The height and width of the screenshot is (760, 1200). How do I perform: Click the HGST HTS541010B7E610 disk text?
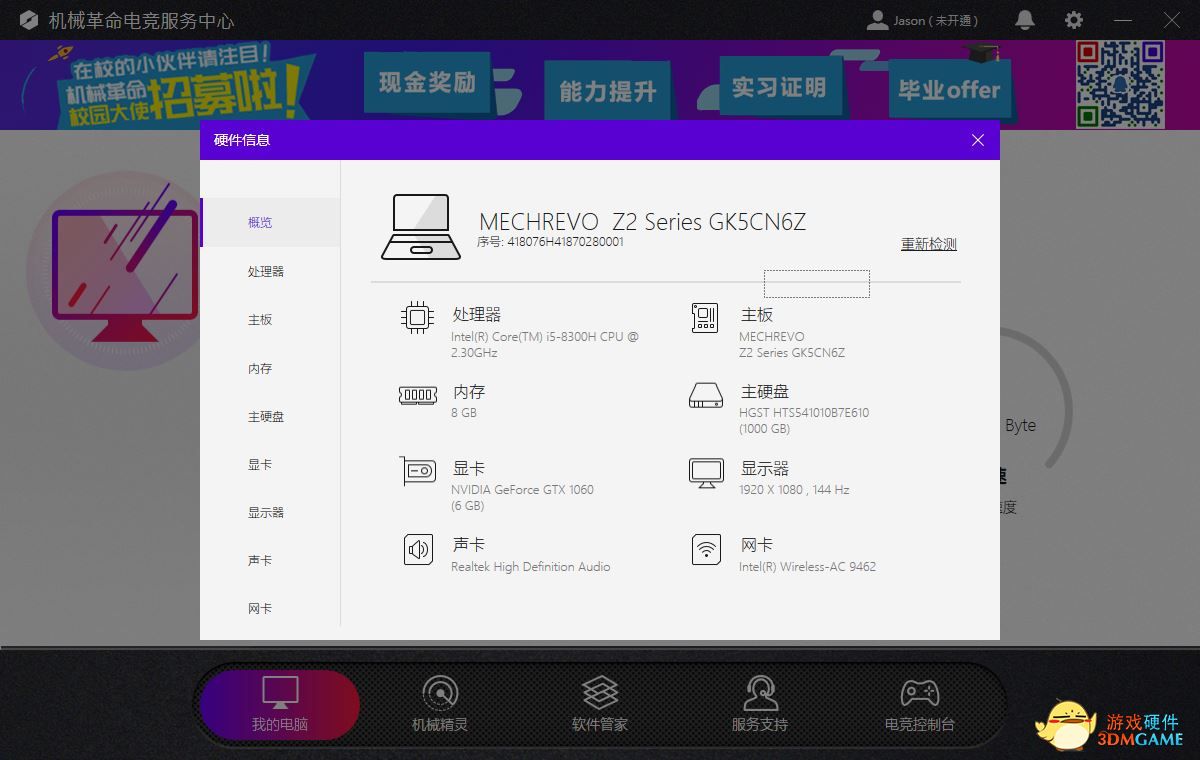coord(804,421)
